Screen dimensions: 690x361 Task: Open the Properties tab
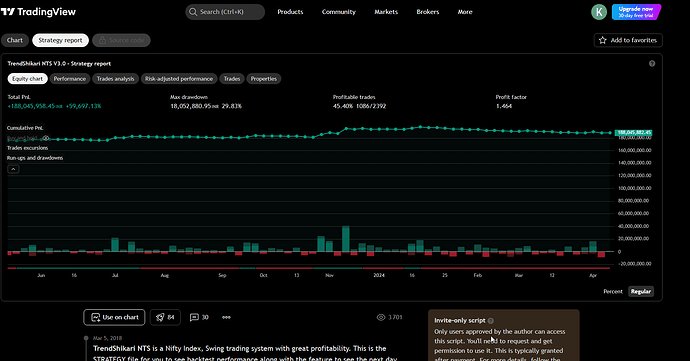click(x=264, y=79)
